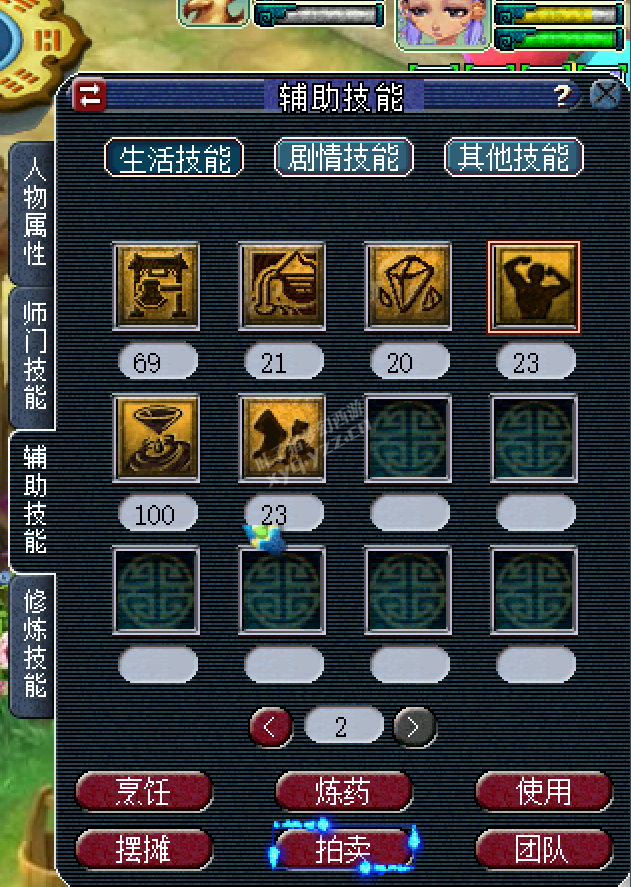The width and height of the screenshot is (631, 887).
Task: Click the purple-haired character portrait
Action: [443, 23]
